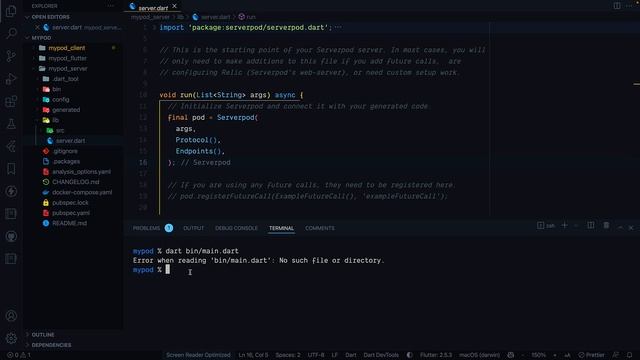Open the Accounts menu icon

(x=11, y=316)
